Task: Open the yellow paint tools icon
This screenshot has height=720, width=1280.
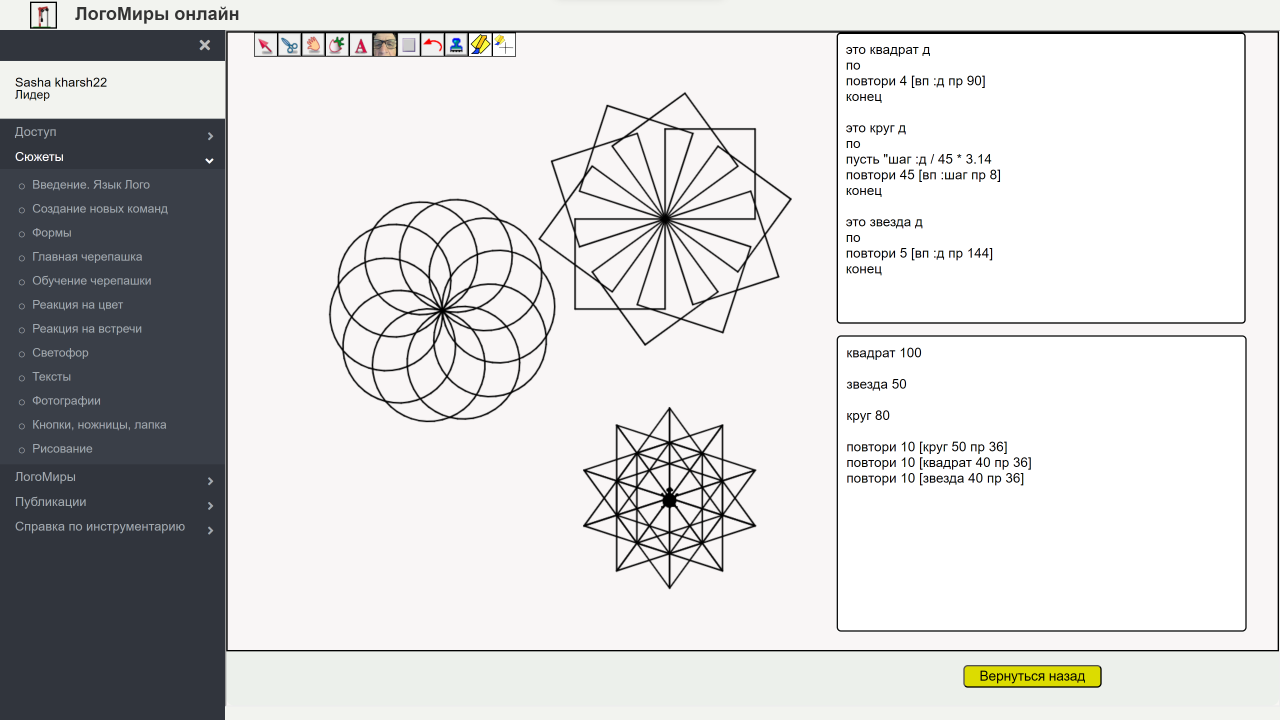Action: click(480, 45)
